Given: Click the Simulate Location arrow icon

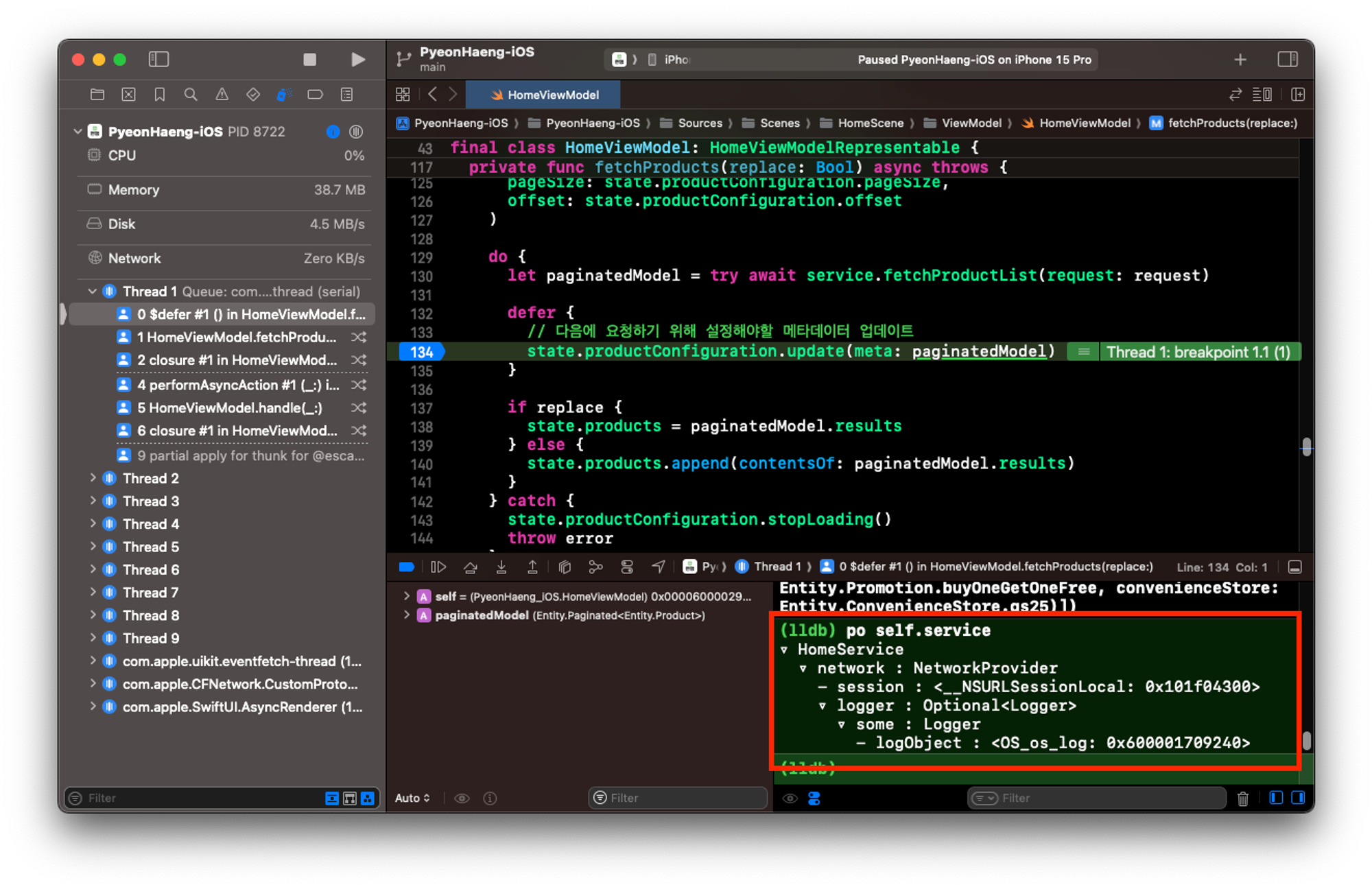Looking at the screenshot, I should coord(659,567).
